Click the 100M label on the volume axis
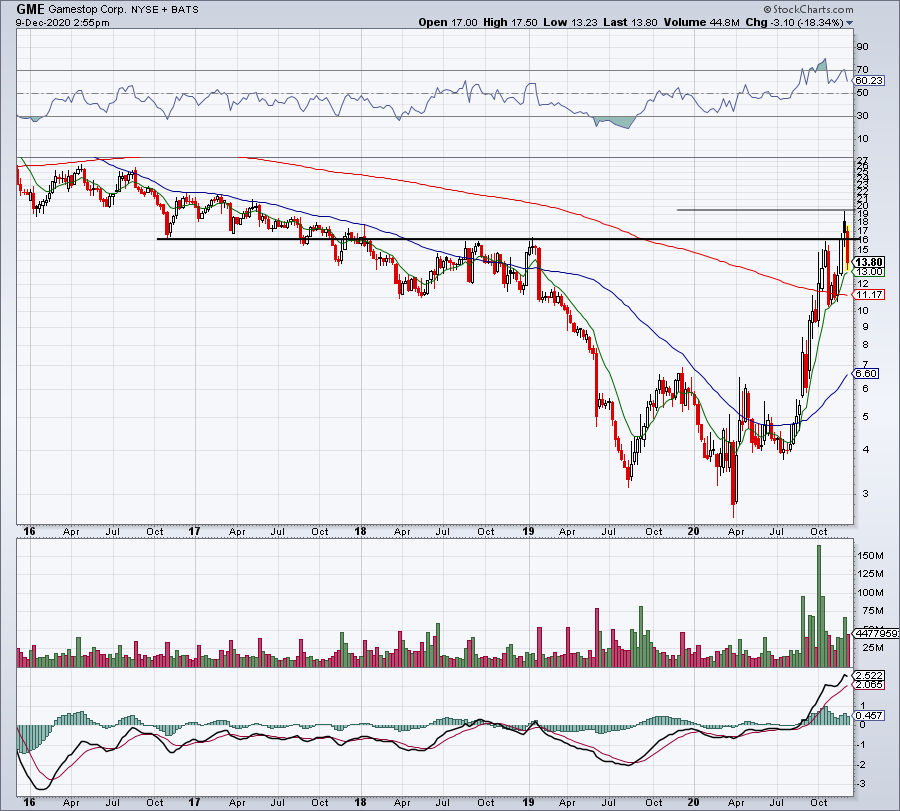Viewport: 900px width, 811px height. [871, 593]
